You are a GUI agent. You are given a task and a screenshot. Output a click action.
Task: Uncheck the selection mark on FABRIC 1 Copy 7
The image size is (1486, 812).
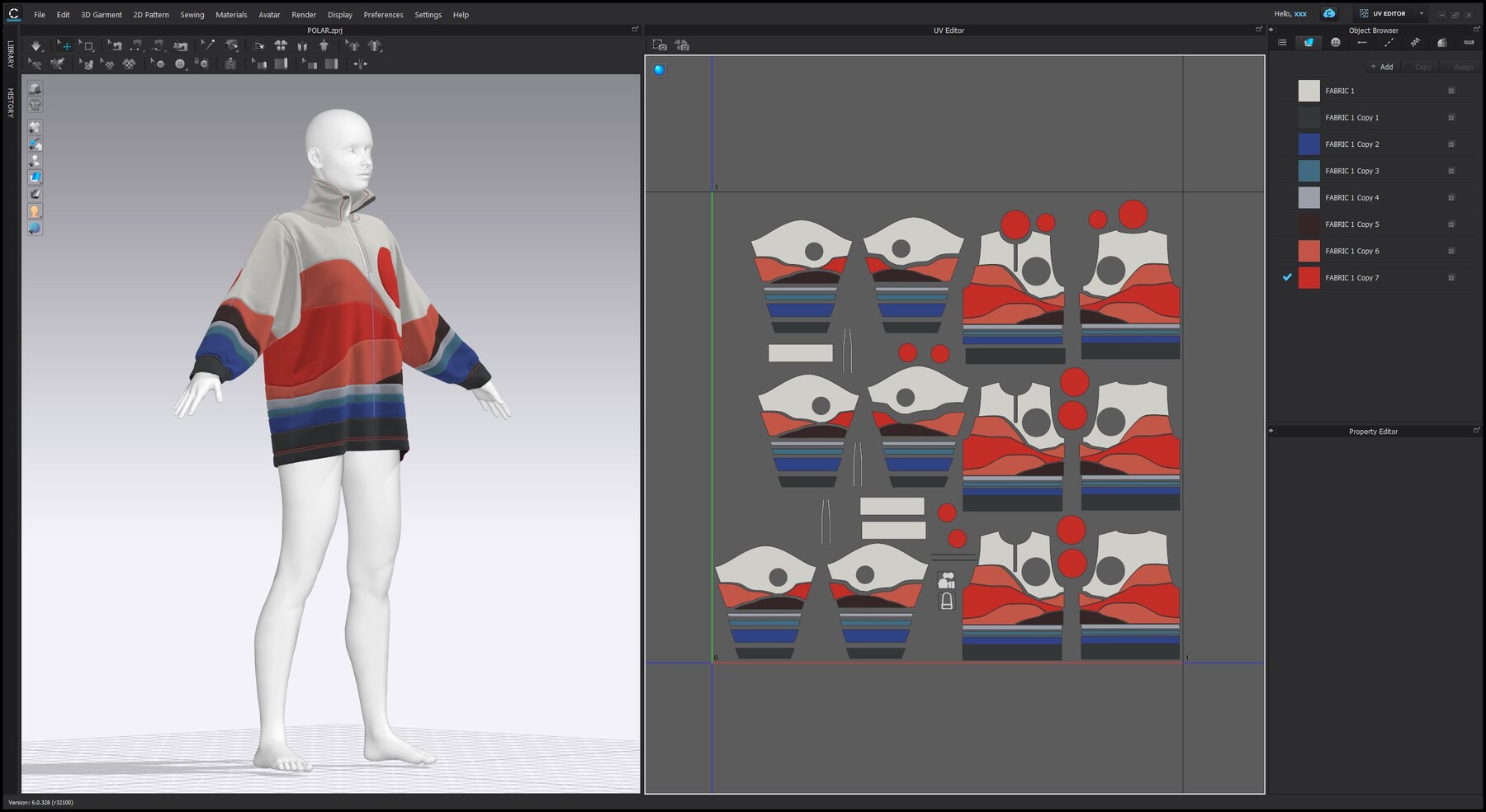pyautogui.click(x=1286, y=278)
